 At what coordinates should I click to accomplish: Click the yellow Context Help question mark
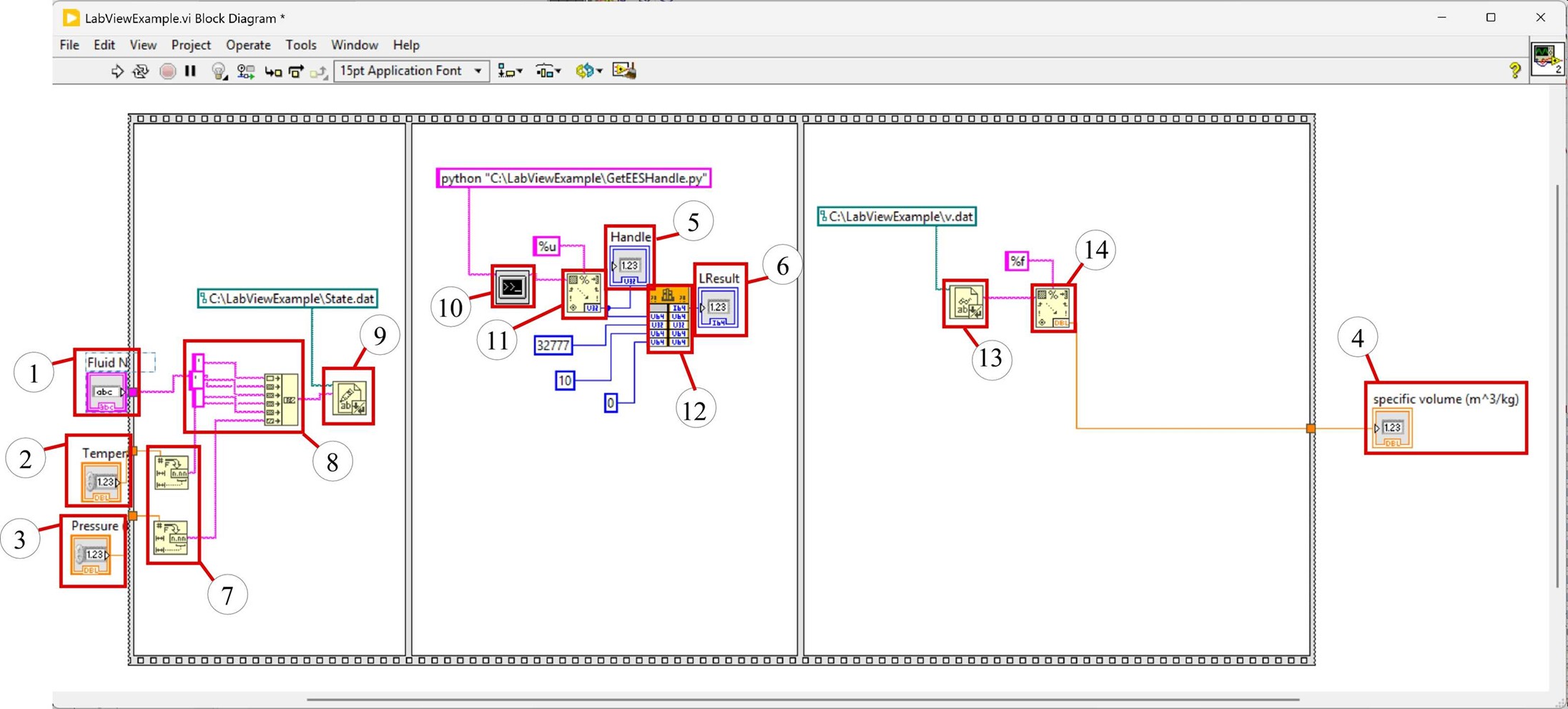point(1514,71)
